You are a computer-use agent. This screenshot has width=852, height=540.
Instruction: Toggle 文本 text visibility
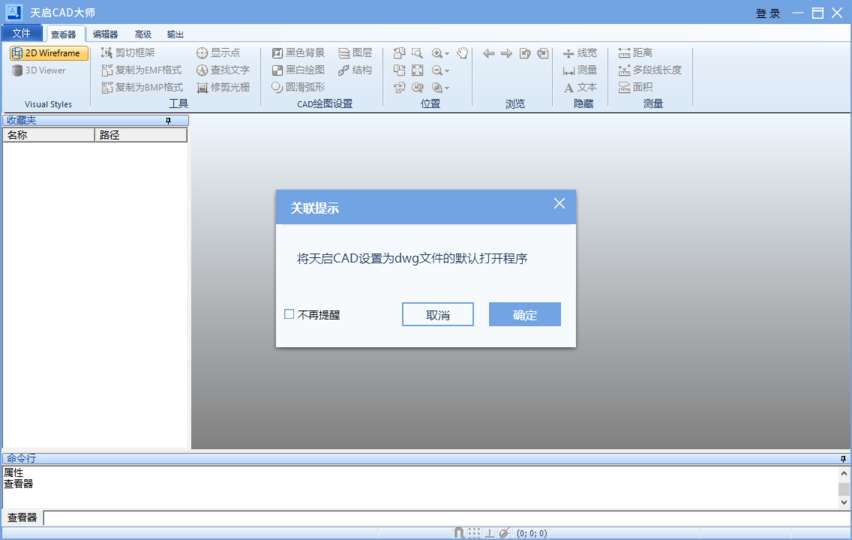pyautogui.click(x=580, y=87)
